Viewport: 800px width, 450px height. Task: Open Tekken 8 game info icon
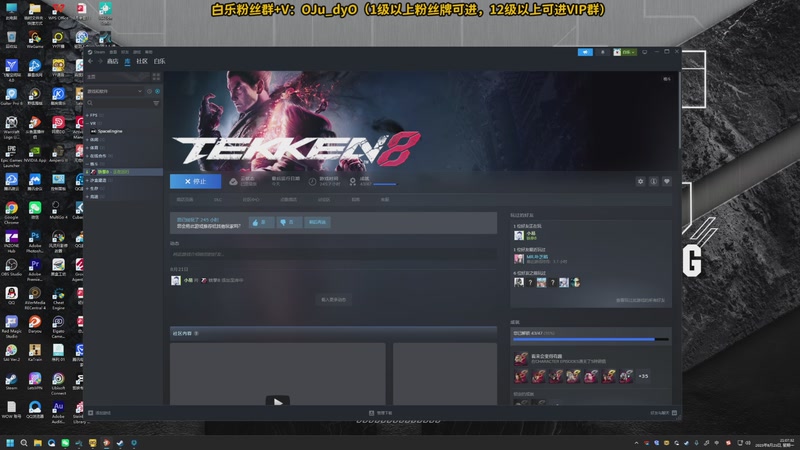click(x=654, y=182)
